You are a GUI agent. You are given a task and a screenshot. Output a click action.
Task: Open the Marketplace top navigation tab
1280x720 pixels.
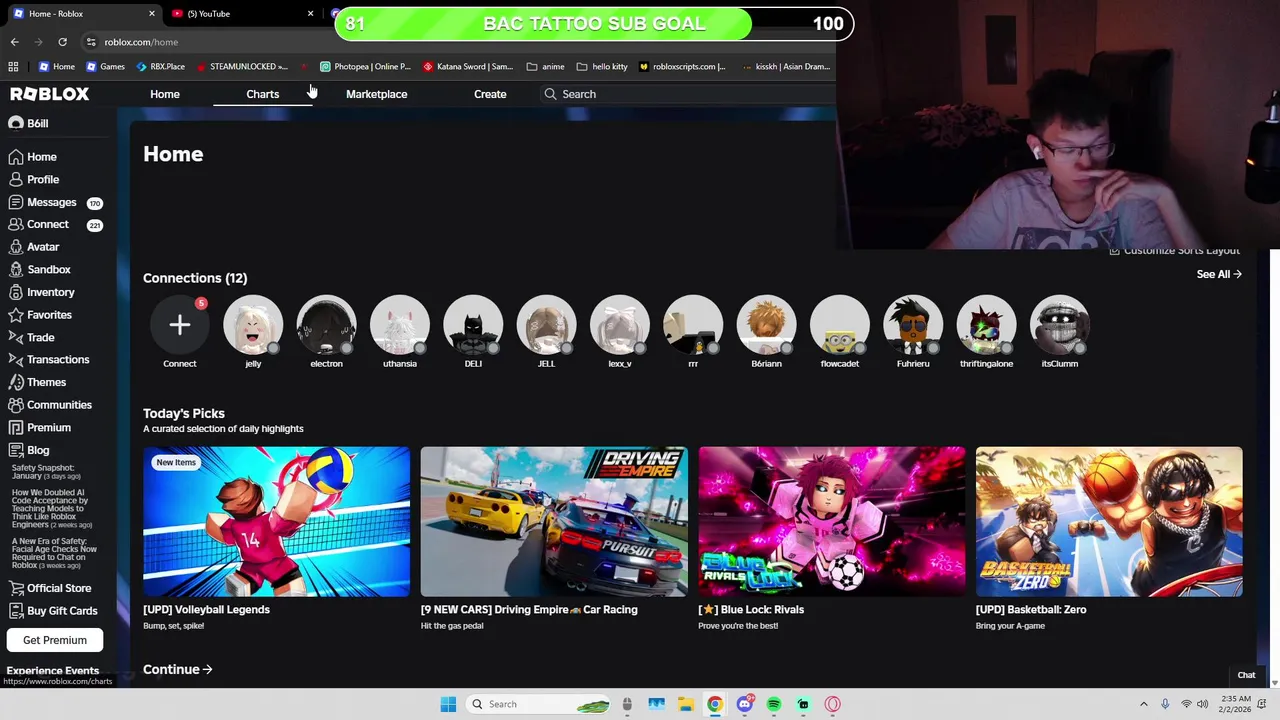[x=376, y=94]
